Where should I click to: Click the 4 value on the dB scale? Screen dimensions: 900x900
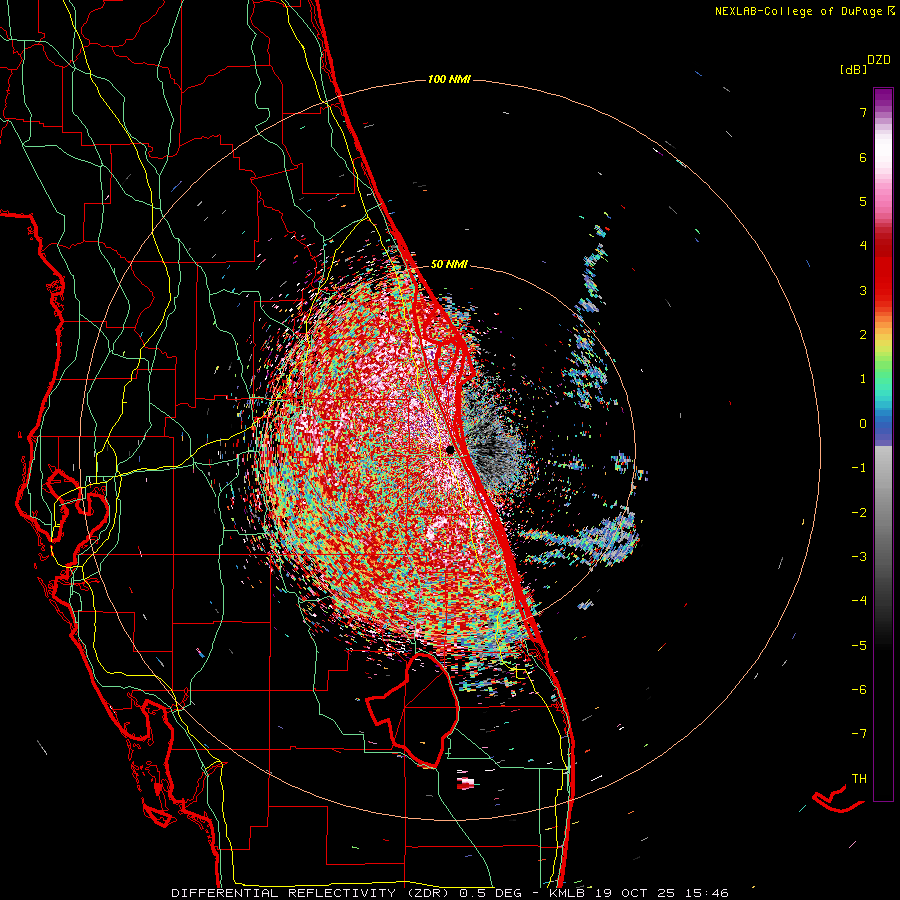pos(863,246)
